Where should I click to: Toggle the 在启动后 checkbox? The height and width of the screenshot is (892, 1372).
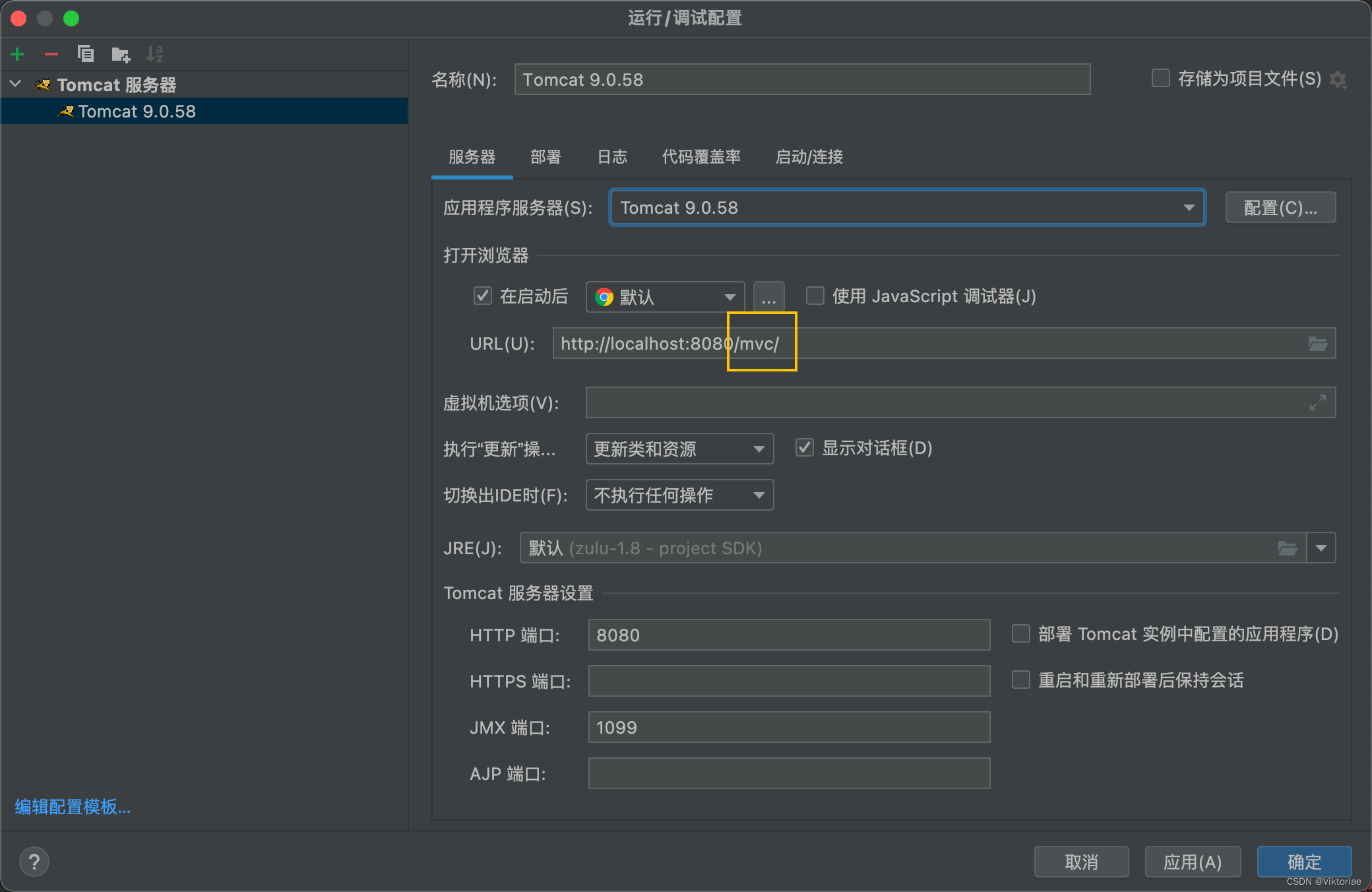point(483,296)
